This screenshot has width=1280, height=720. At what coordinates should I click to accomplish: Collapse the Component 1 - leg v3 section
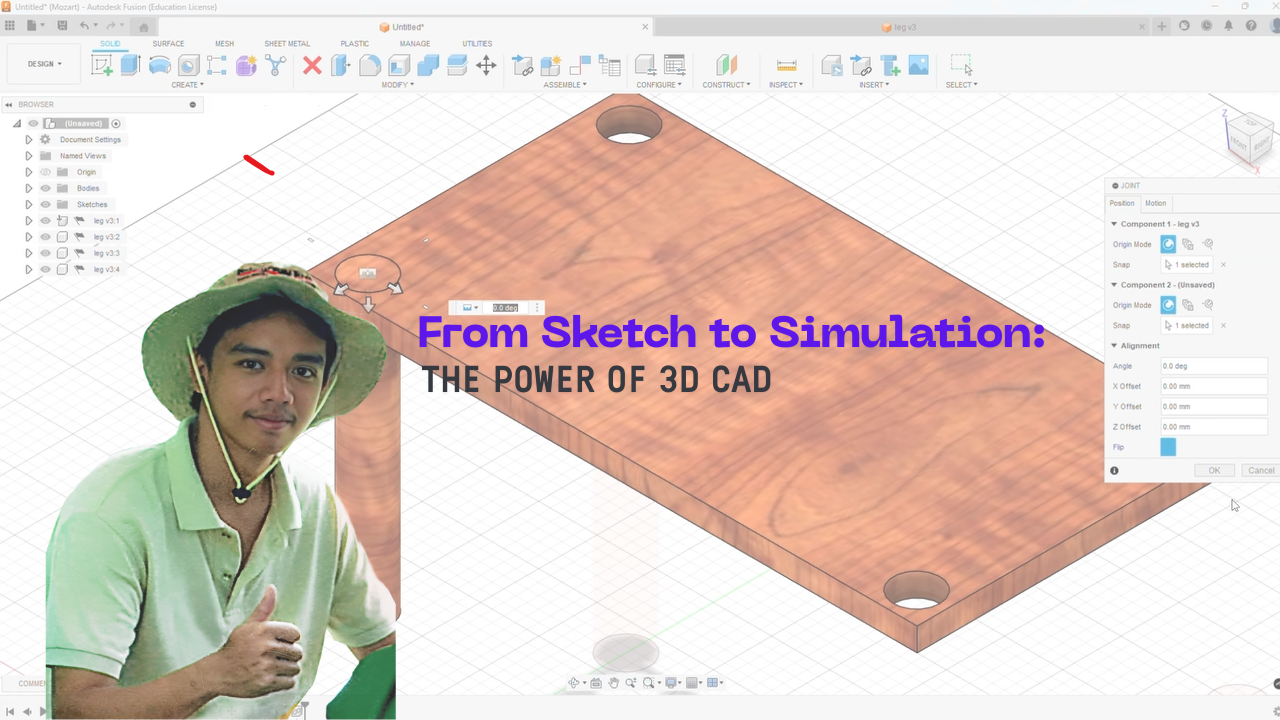(x=1113, y=223)
